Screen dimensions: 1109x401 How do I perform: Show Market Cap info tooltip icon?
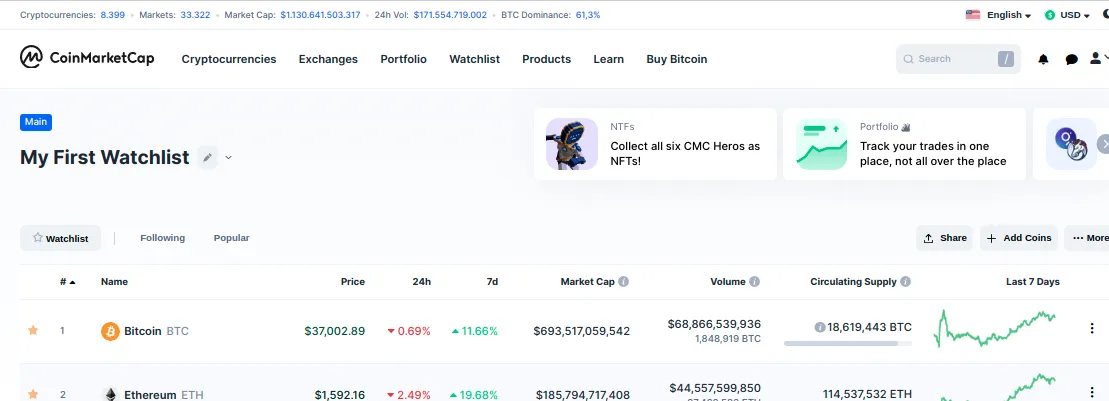(623, 281)
